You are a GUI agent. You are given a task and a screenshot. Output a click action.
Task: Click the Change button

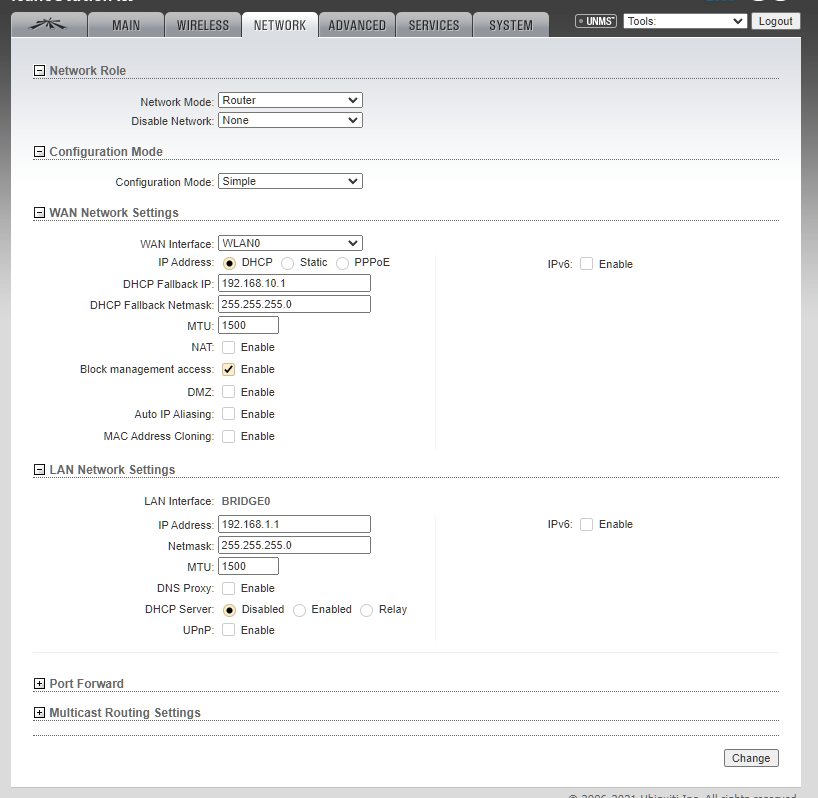[x=751, y=758]
